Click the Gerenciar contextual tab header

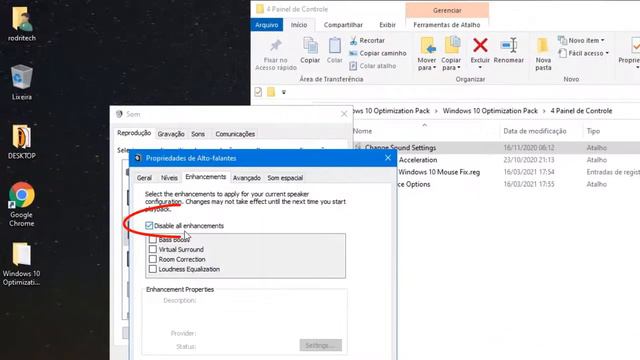click(x=447, y=10)
